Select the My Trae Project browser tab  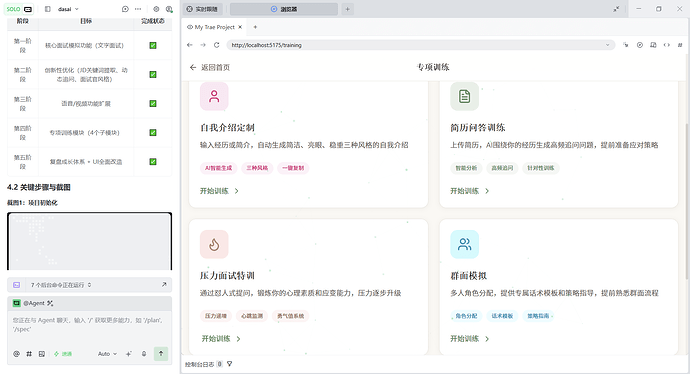pyautogui.click(x=214, y=27)
